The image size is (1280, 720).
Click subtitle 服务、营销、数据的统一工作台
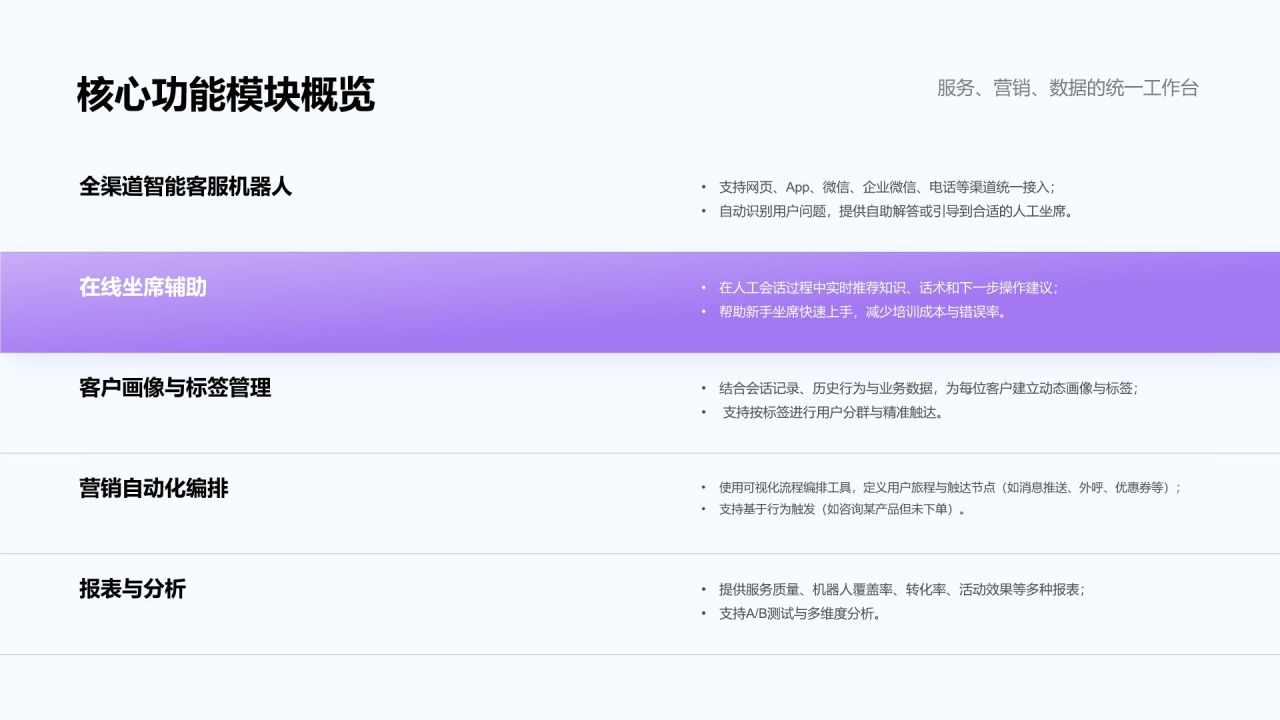(x=1067, y=88)
